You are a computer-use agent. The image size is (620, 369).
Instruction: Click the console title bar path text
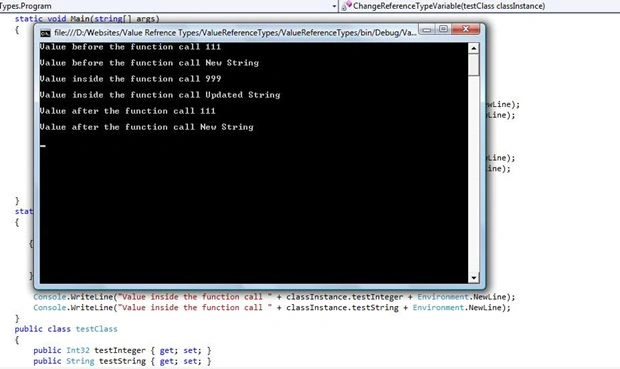[x=235, y=33]
